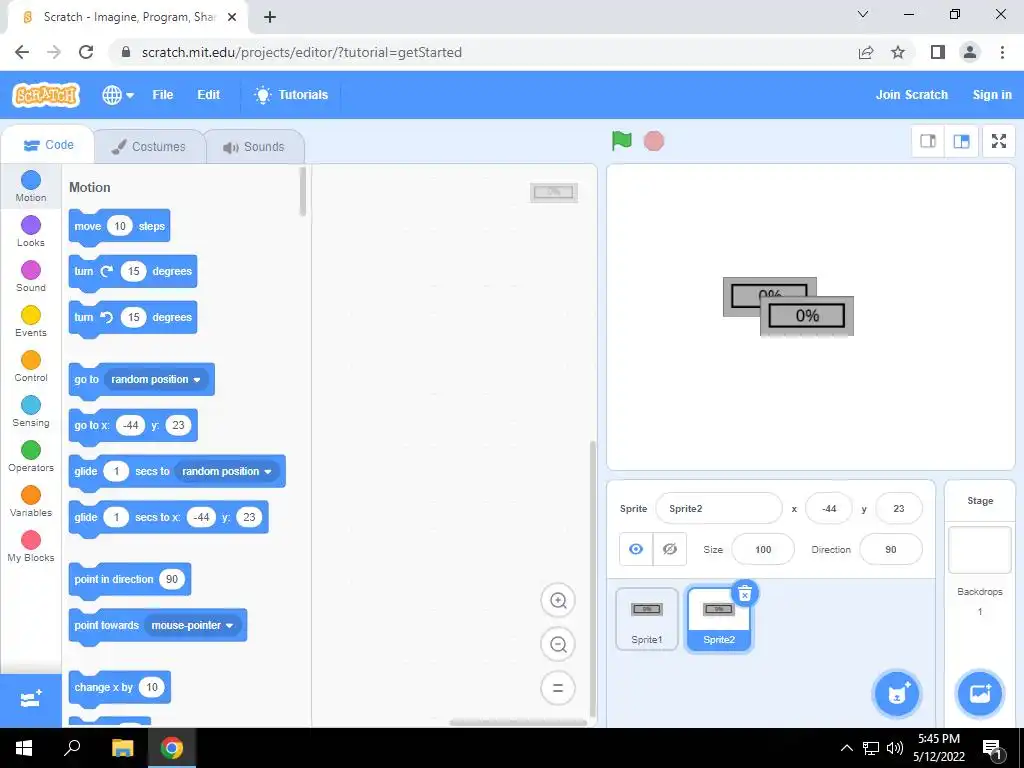Bookmark this page with the star icon
This screenshot has height=768, width=1024.
898,52
